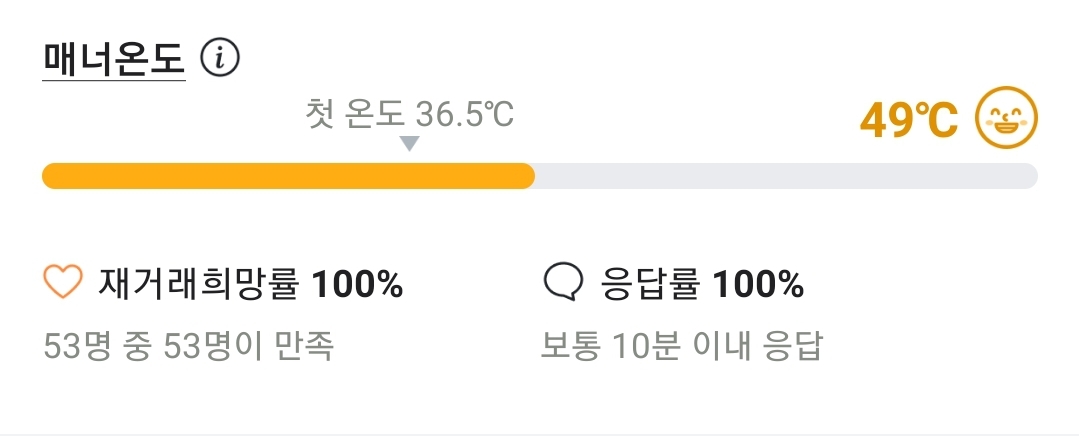
Task: Click the orange filled part of temperature bar
Action: (288, 176)
